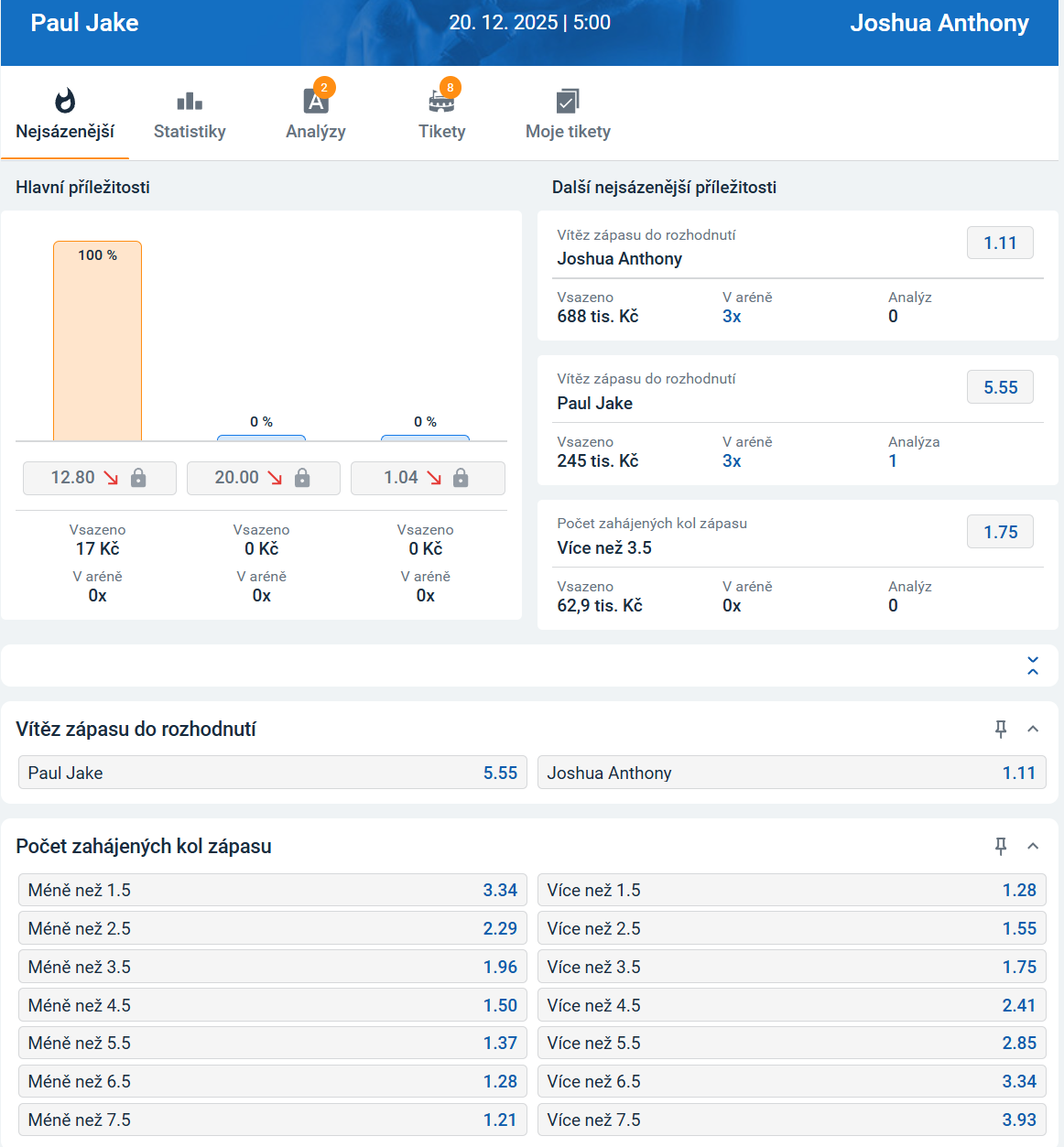The height and width of the screenshot is (1147, 1064).
Task: Switch to the Statistiky tab
Action: [190, 131]
